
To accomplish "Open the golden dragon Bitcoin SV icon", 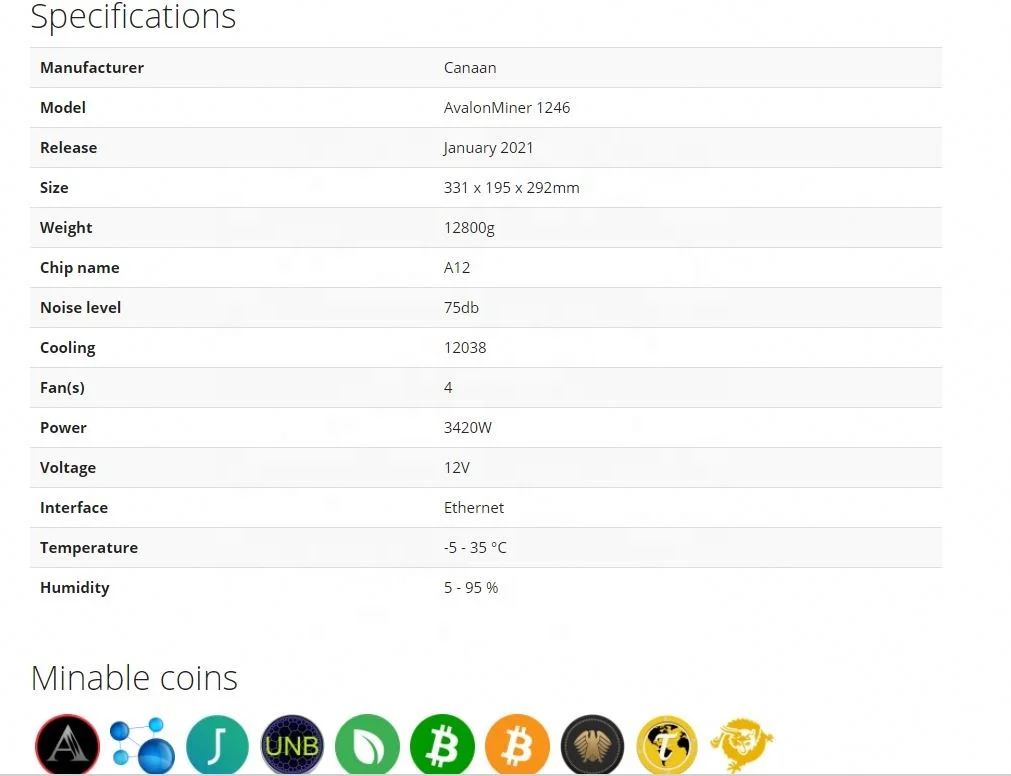I will pyautogui.click(x=741, y=745).
